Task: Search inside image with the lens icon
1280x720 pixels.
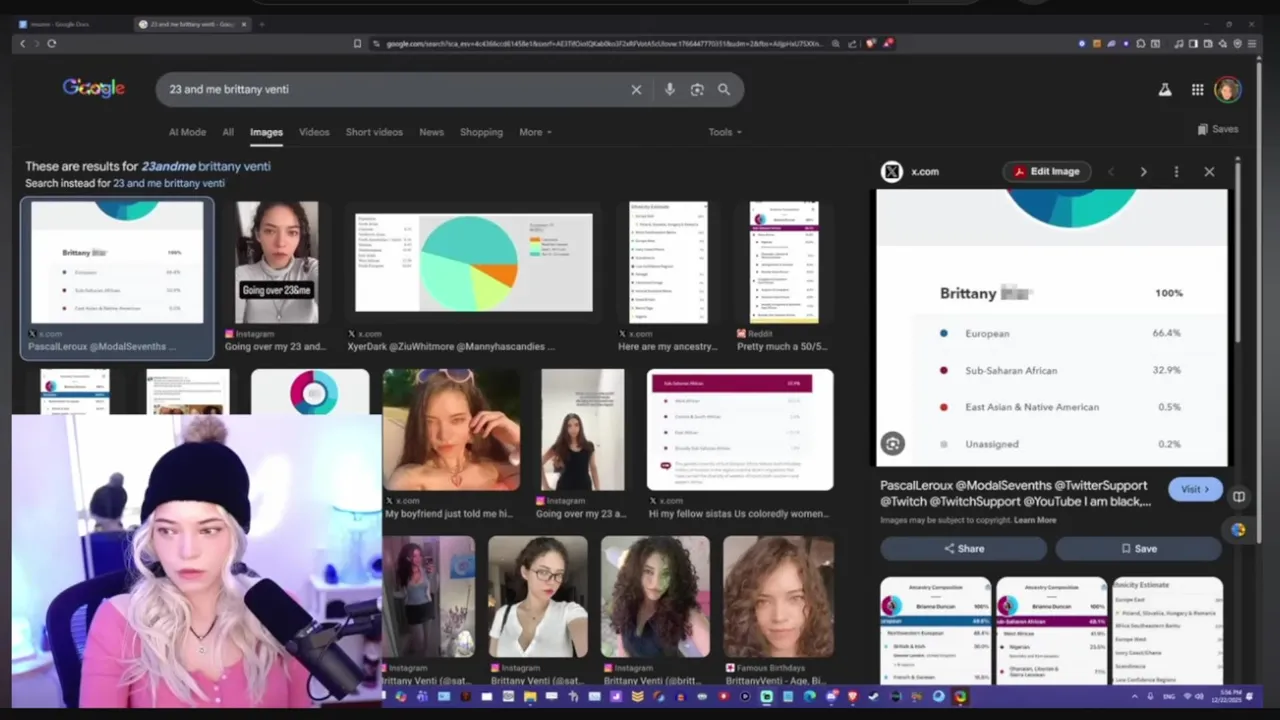Action: click(893, 444)
